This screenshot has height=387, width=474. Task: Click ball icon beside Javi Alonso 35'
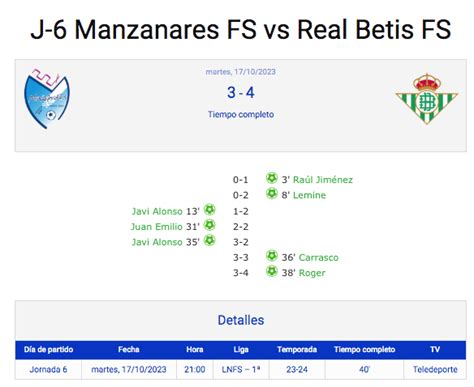point(210,240)
